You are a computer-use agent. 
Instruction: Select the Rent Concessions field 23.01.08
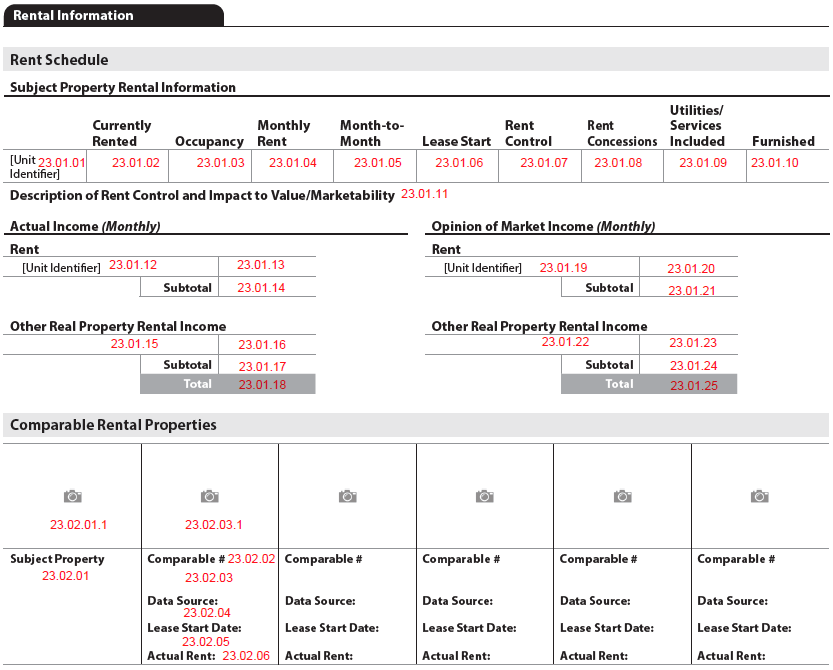coord(618,163)
